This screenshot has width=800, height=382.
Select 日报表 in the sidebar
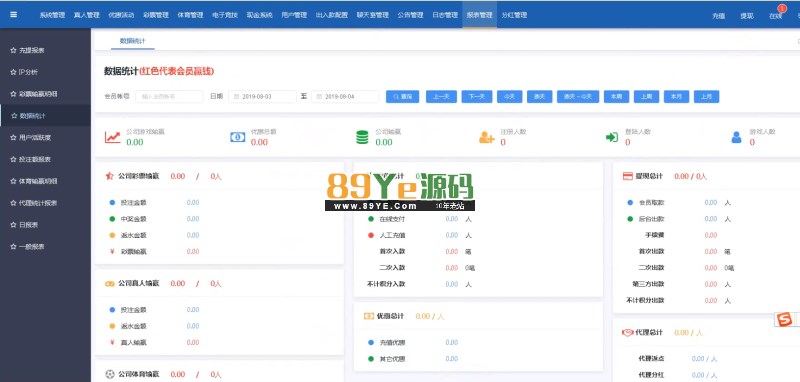[24, 224]
